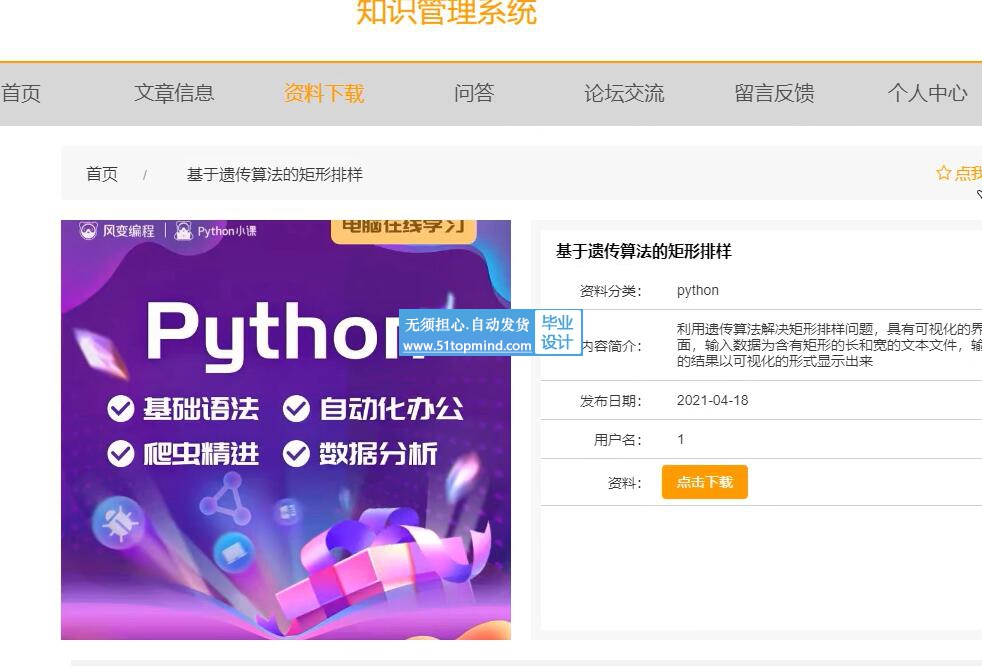Click the breadcrumb text 基于遗传算法的矩形排样
The width and height of the screenshot is (982, 666).
(x=274, y=174)
